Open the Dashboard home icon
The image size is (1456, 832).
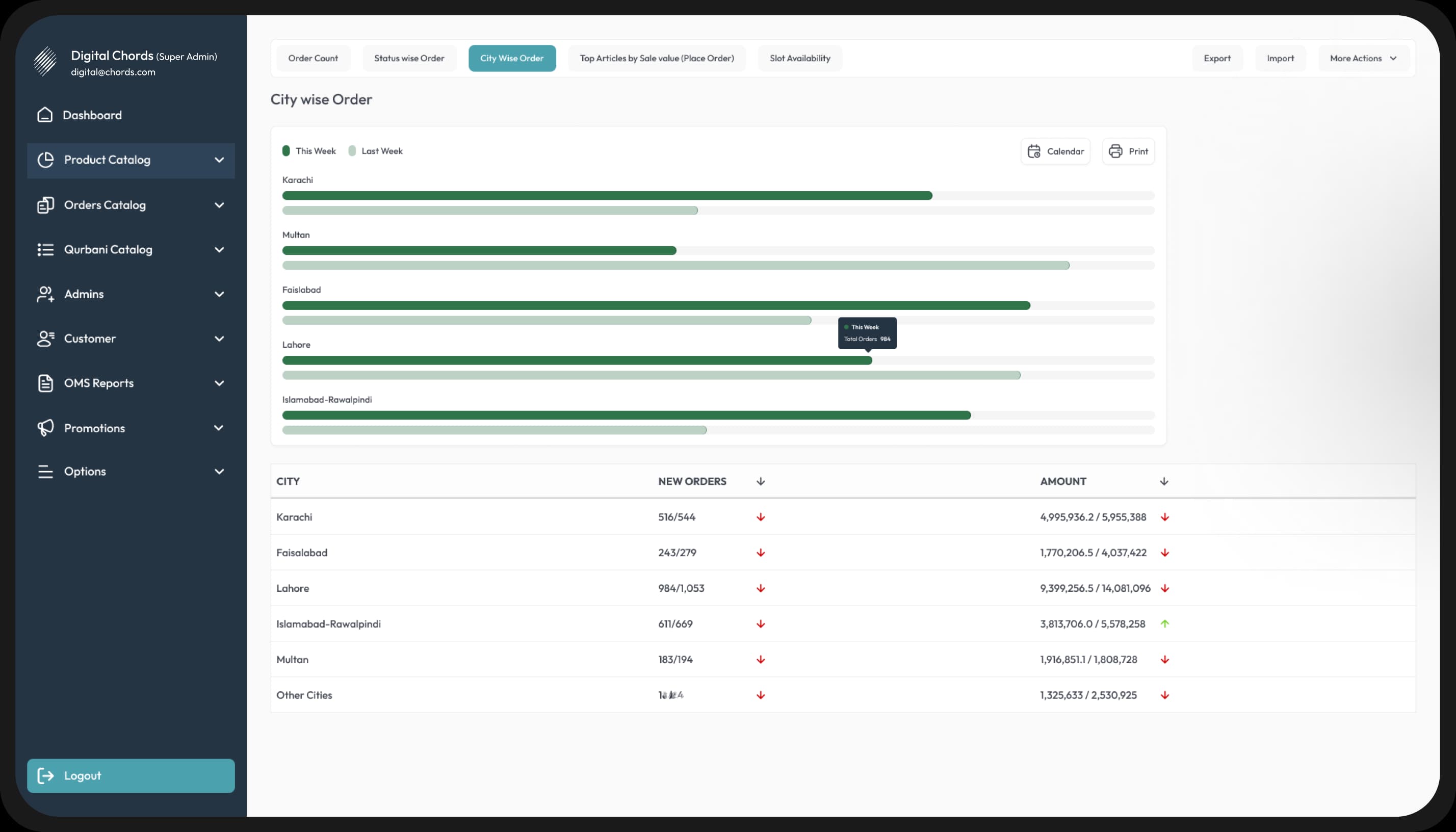(x=45, y=115)
